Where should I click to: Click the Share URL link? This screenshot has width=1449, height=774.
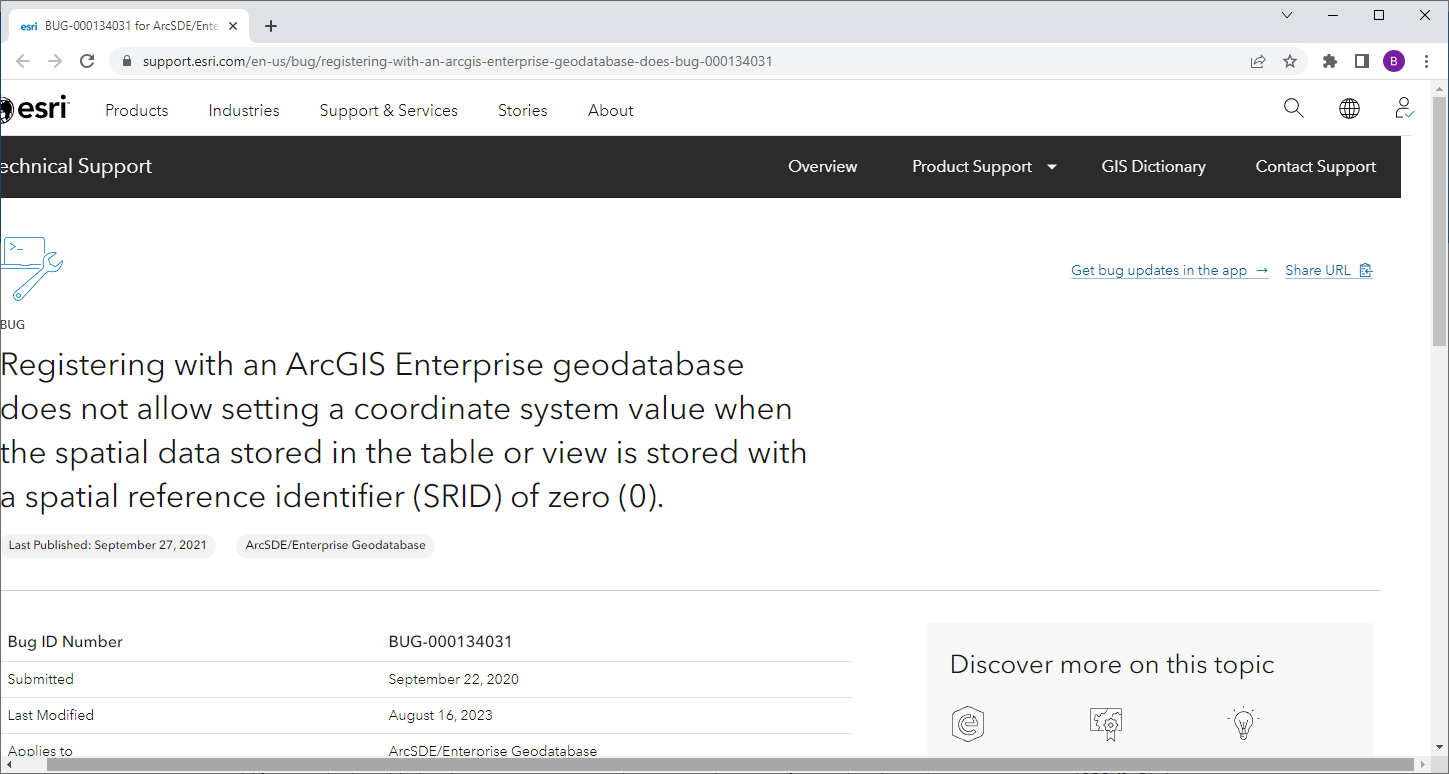coord(1319,270)
